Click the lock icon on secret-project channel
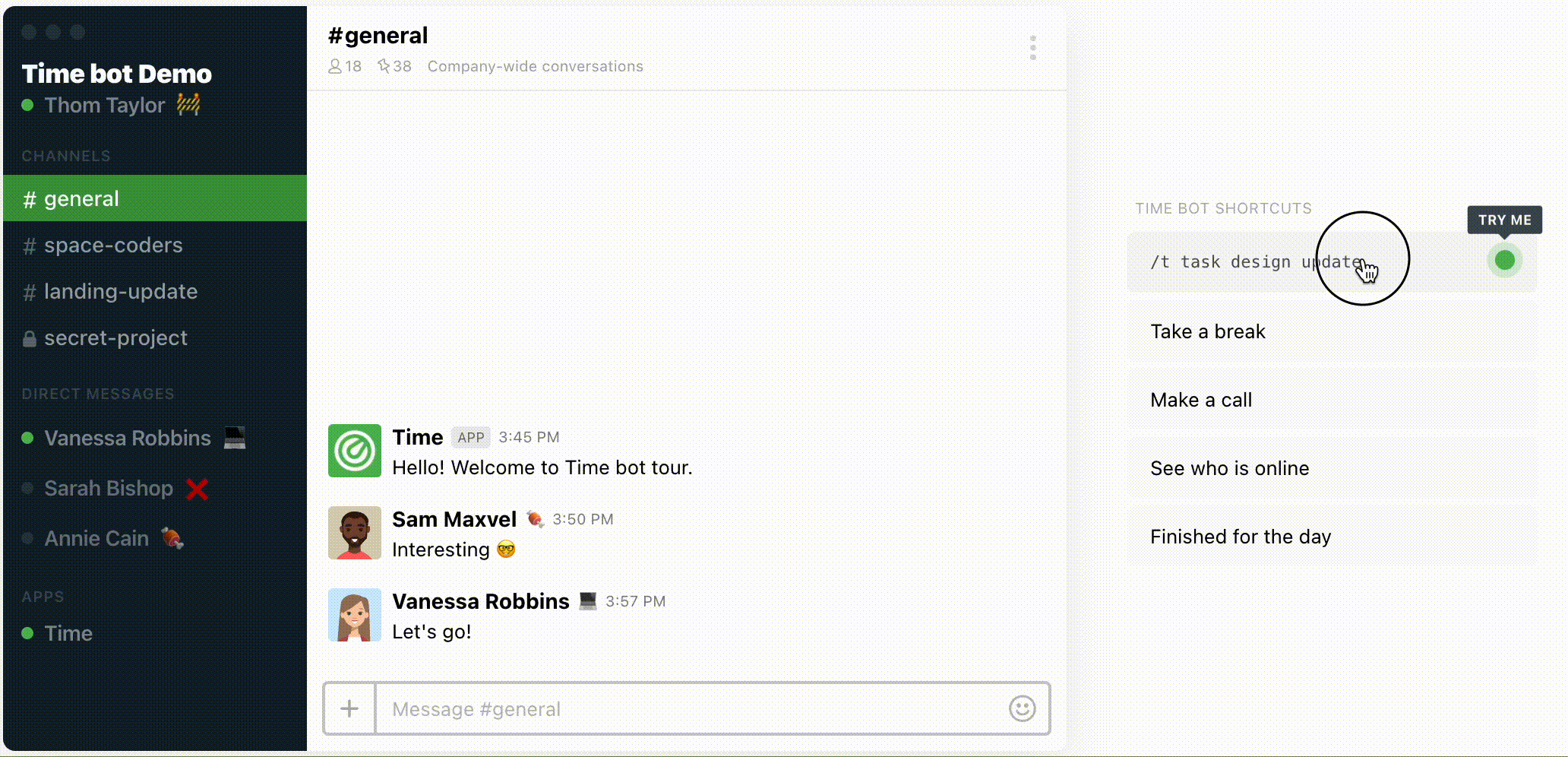Screen dimensions: 1568x757 click(x=29, y=338)
